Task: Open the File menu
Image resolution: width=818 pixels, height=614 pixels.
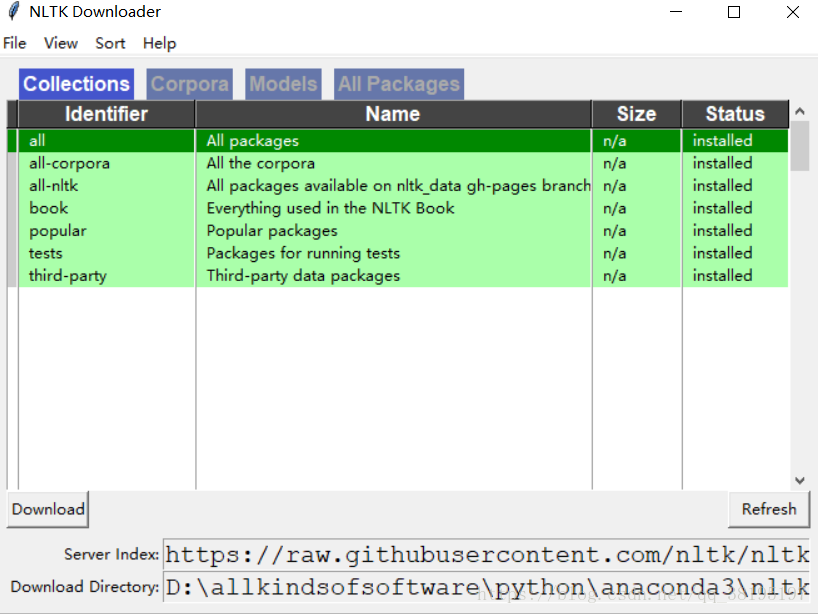Action: [x=15, y=43]
